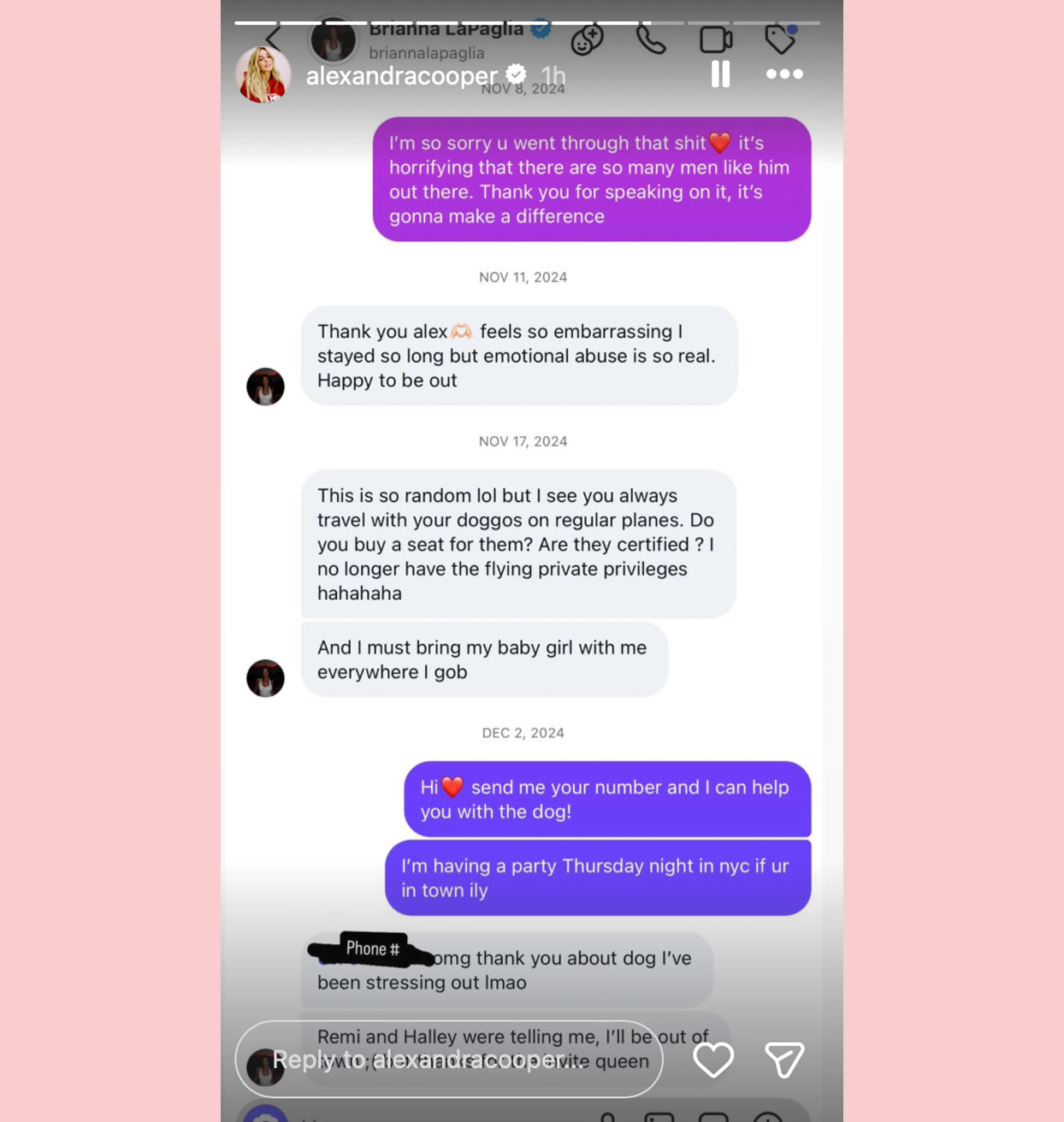1064x1122 pixels.
Task: Tap avatar beside 'Happy to be out' message
Action: coord(265,387)
